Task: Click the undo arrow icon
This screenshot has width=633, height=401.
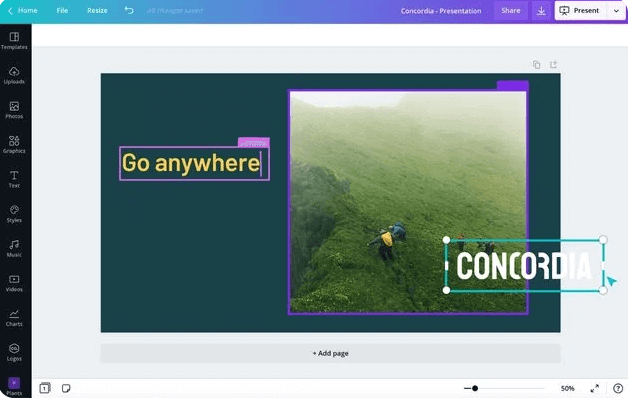Action: click(x=129, y=10)
